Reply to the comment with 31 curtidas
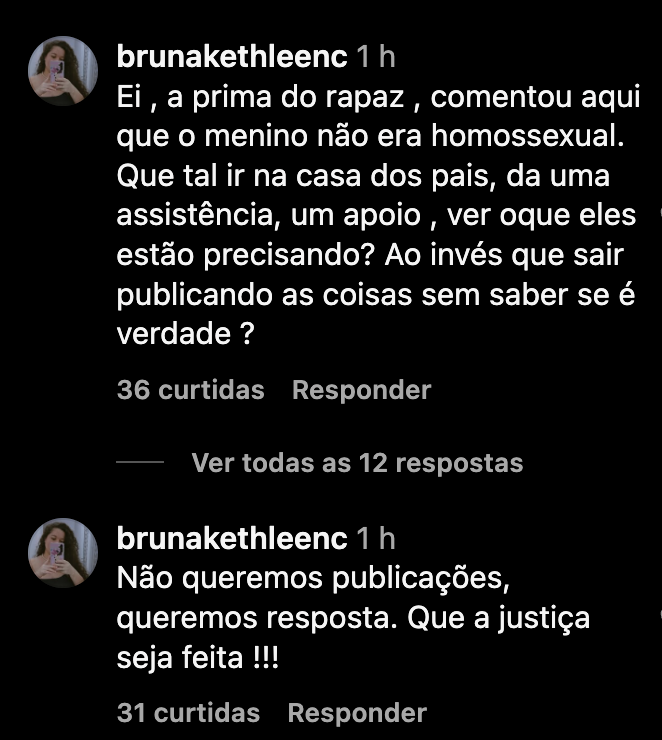The image size is (662, 740). pos(357,713)
